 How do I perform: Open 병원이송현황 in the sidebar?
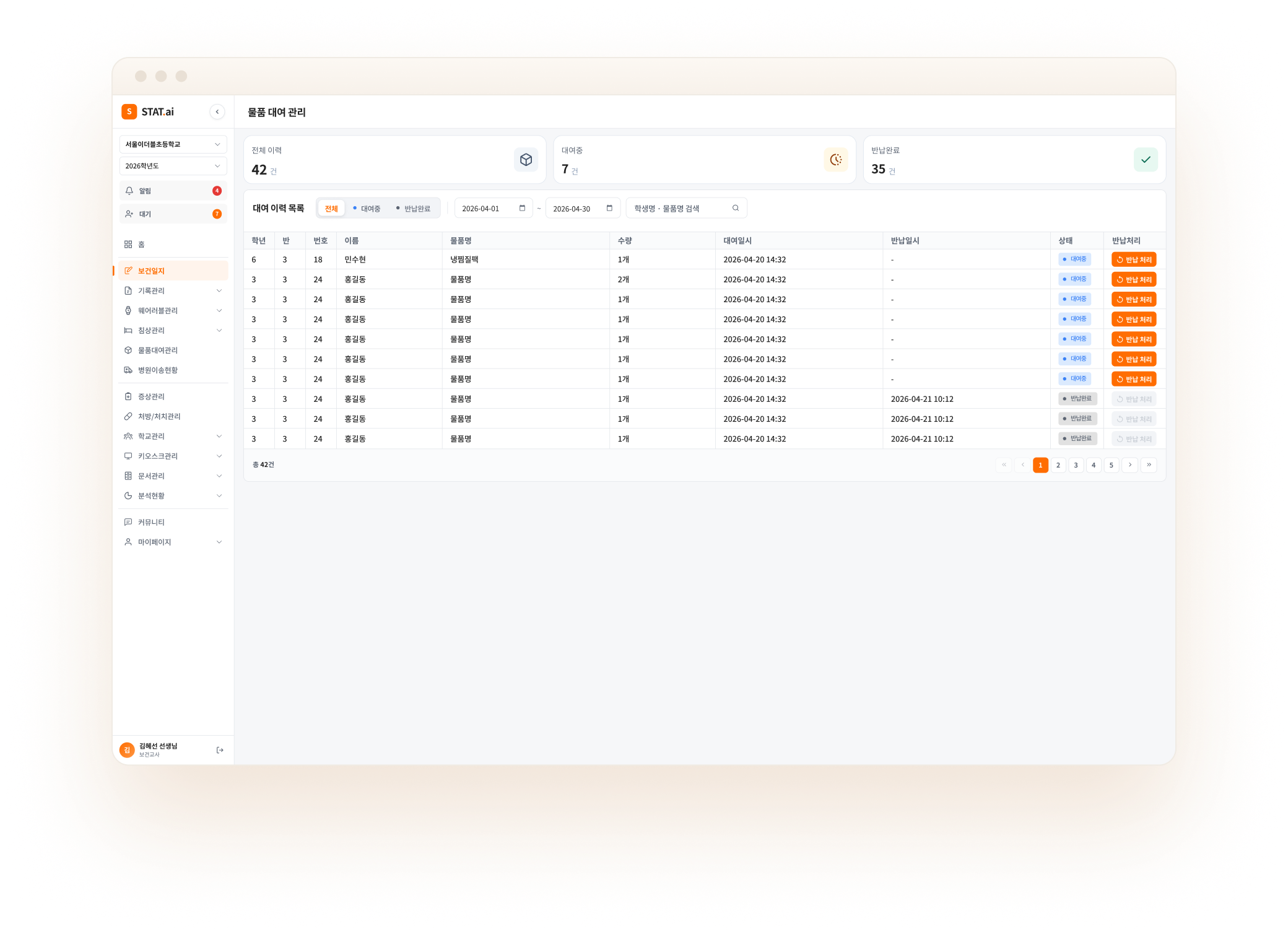(173, 370)
